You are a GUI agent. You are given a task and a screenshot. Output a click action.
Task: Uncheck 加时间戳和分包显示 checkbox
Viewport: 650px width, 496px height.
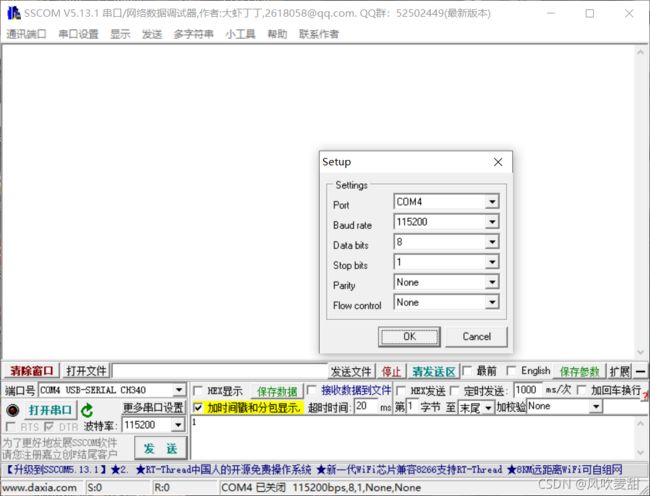(198, 408)
